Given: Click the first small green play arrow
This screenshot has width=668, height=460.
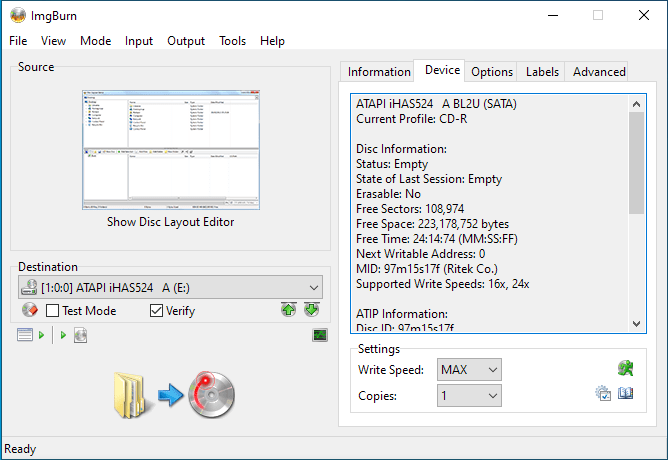Looking at the screenshot, I should [41, 335].
